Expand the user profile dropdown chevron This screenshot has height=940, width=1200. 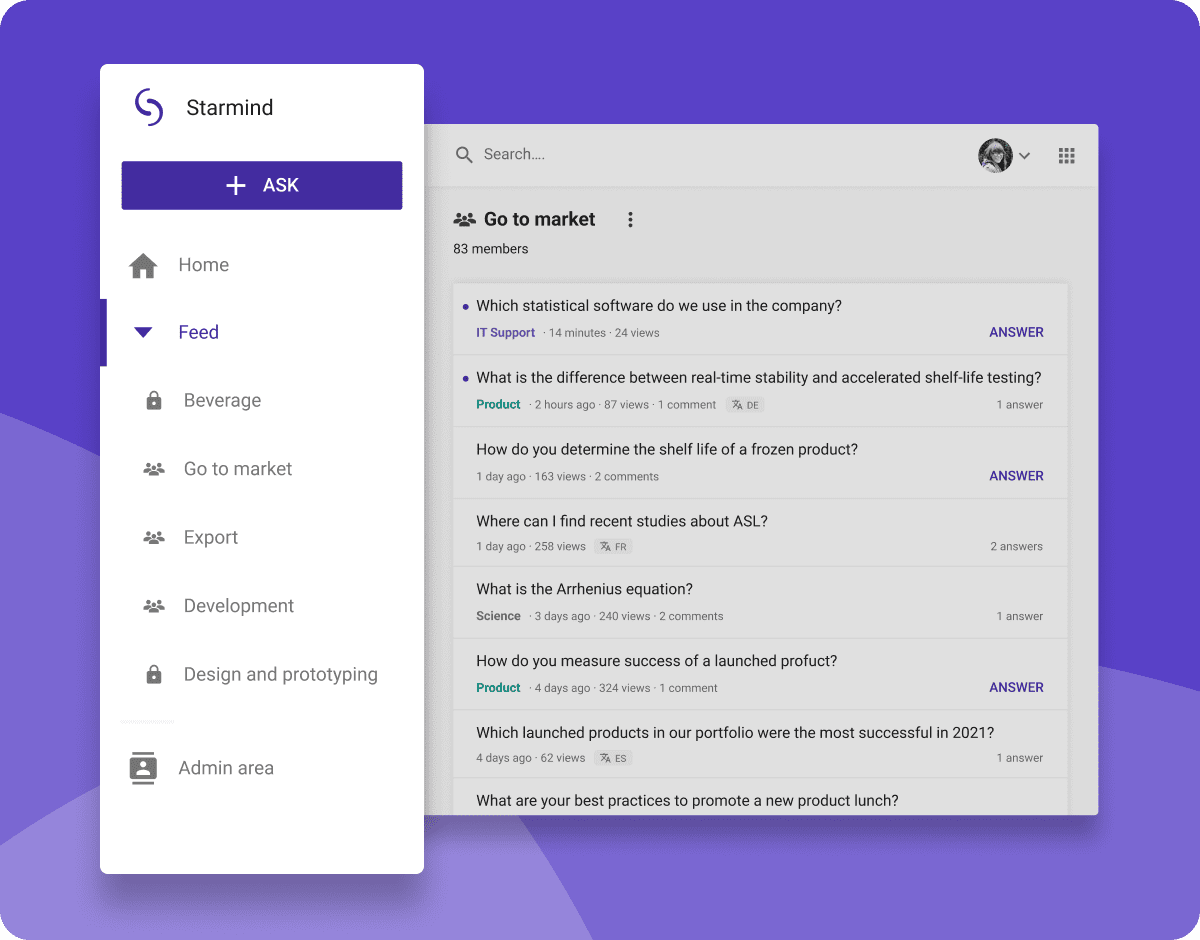(1024, 156)
